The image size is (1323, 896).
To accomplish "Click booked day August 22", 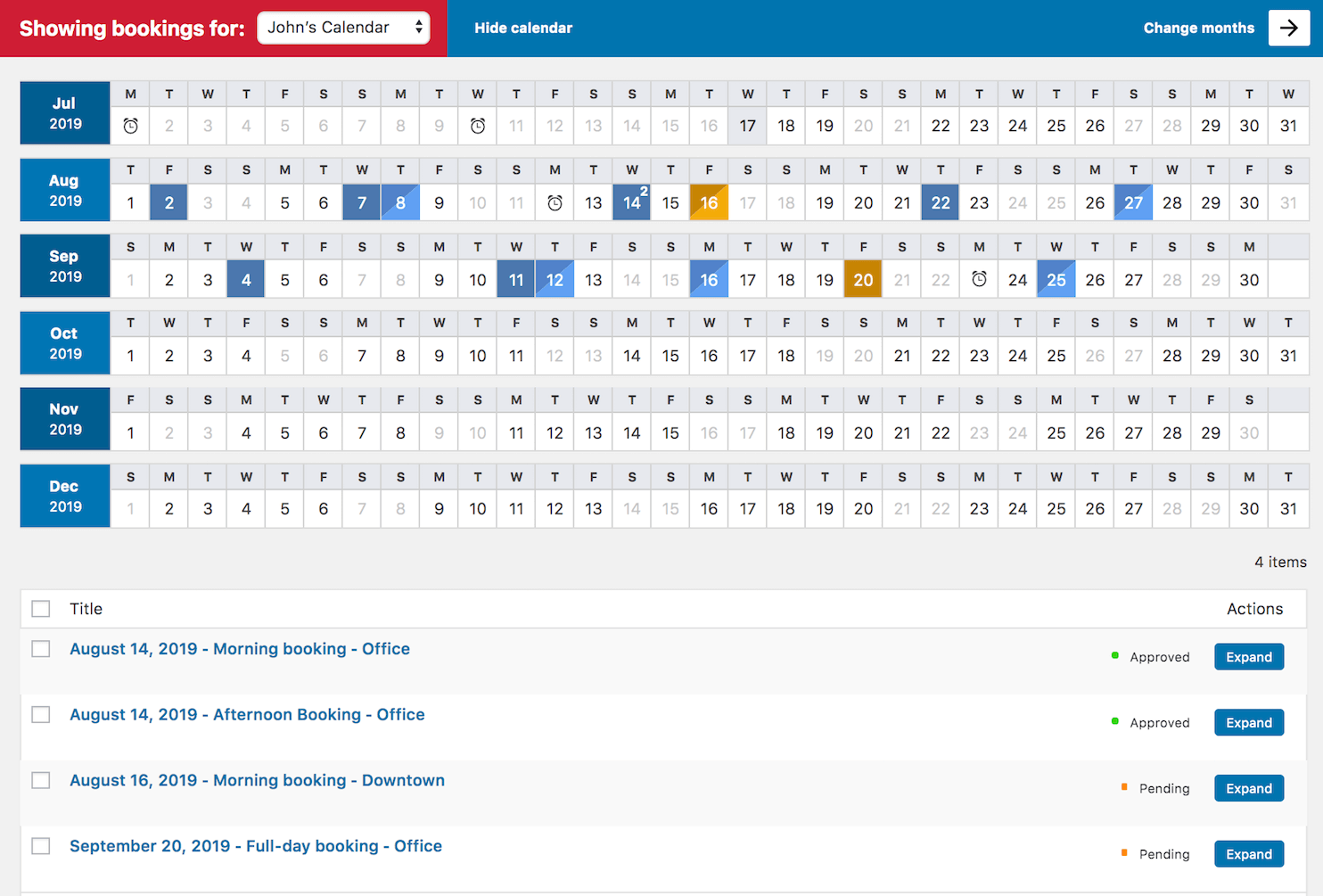I will coord(941,203).
